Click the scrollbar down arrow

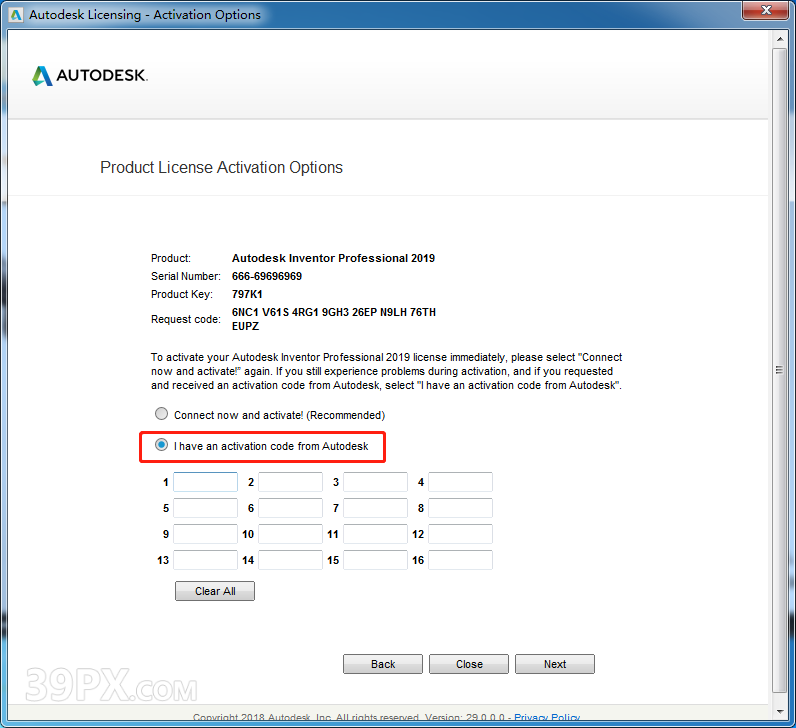(780, 712)
